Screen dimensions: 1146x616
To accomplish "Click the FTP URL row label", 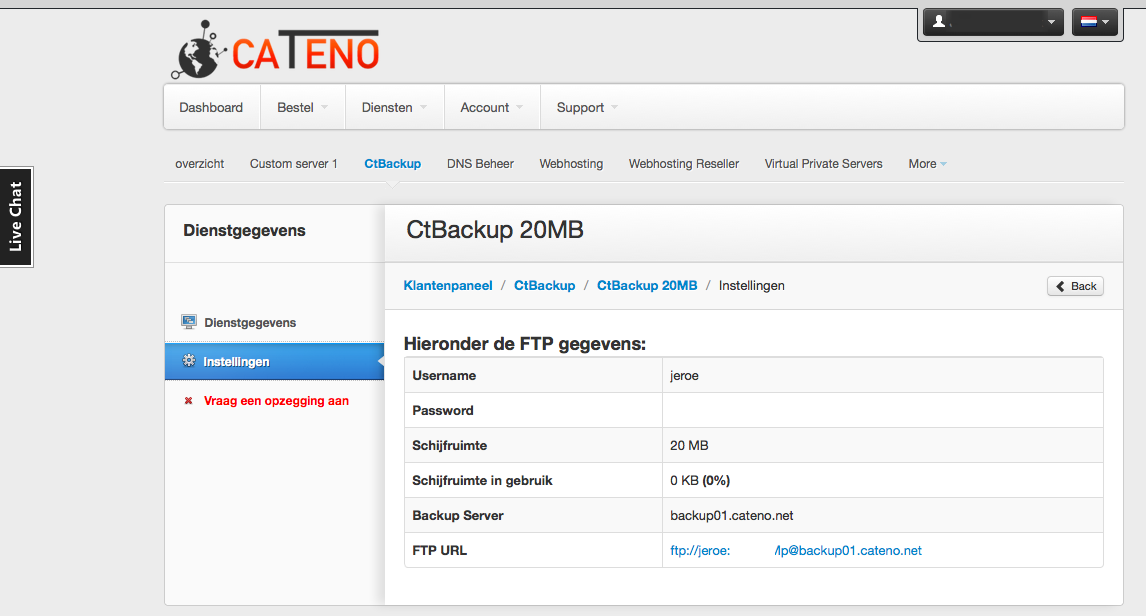I will tap(439, 550).
